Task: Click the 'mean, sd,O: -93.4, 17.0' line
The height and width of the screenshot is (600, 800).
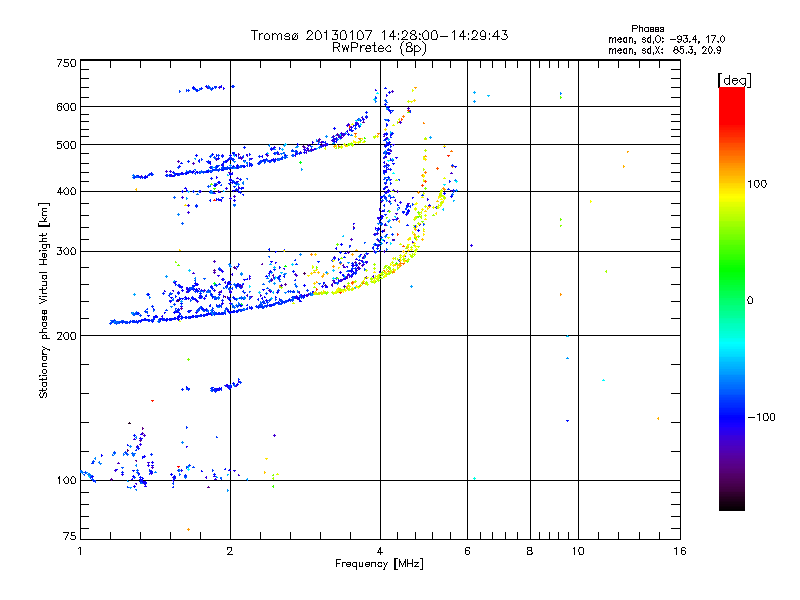Action: [666, 39]
